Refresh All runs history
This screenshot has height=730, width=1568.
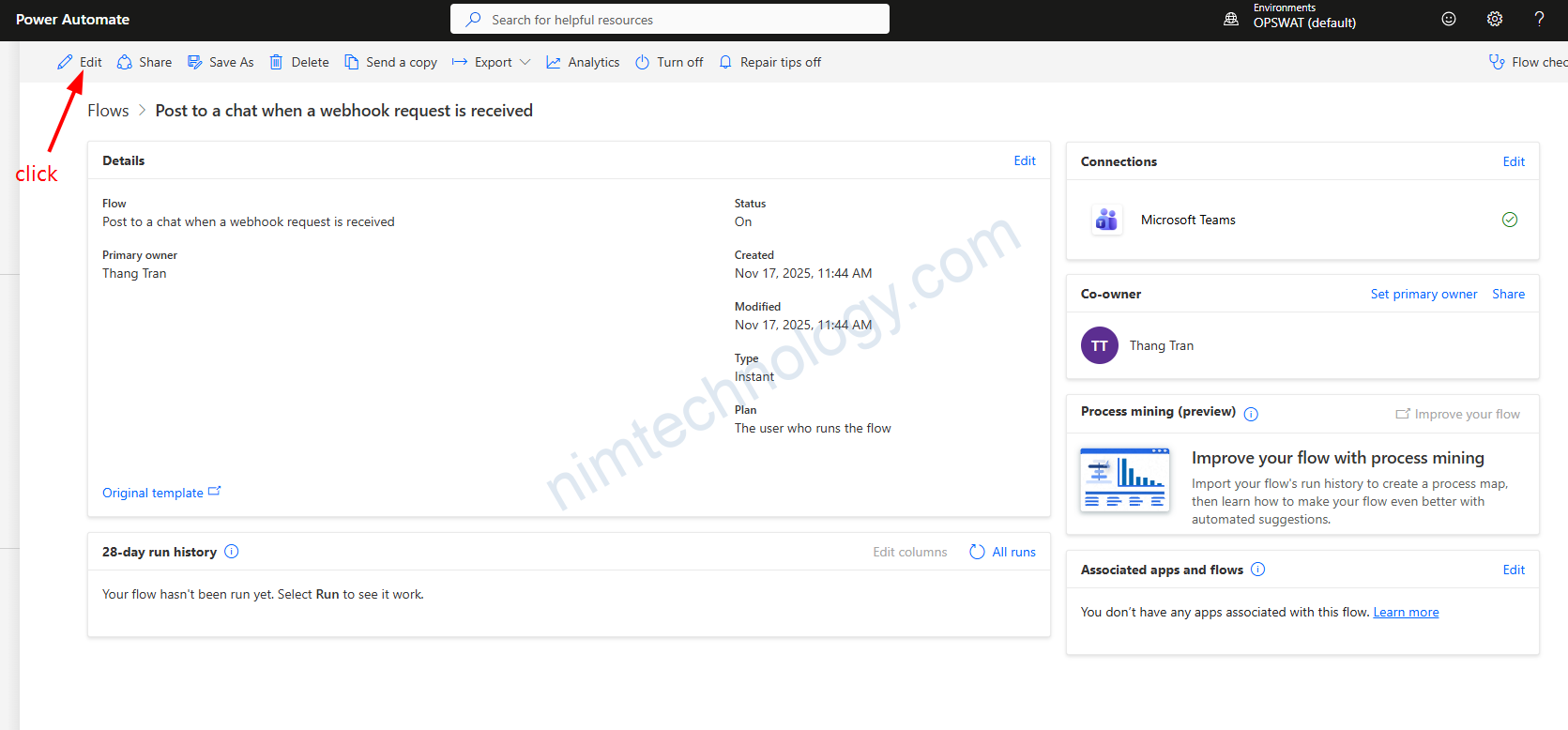[x=1002, y=552]
